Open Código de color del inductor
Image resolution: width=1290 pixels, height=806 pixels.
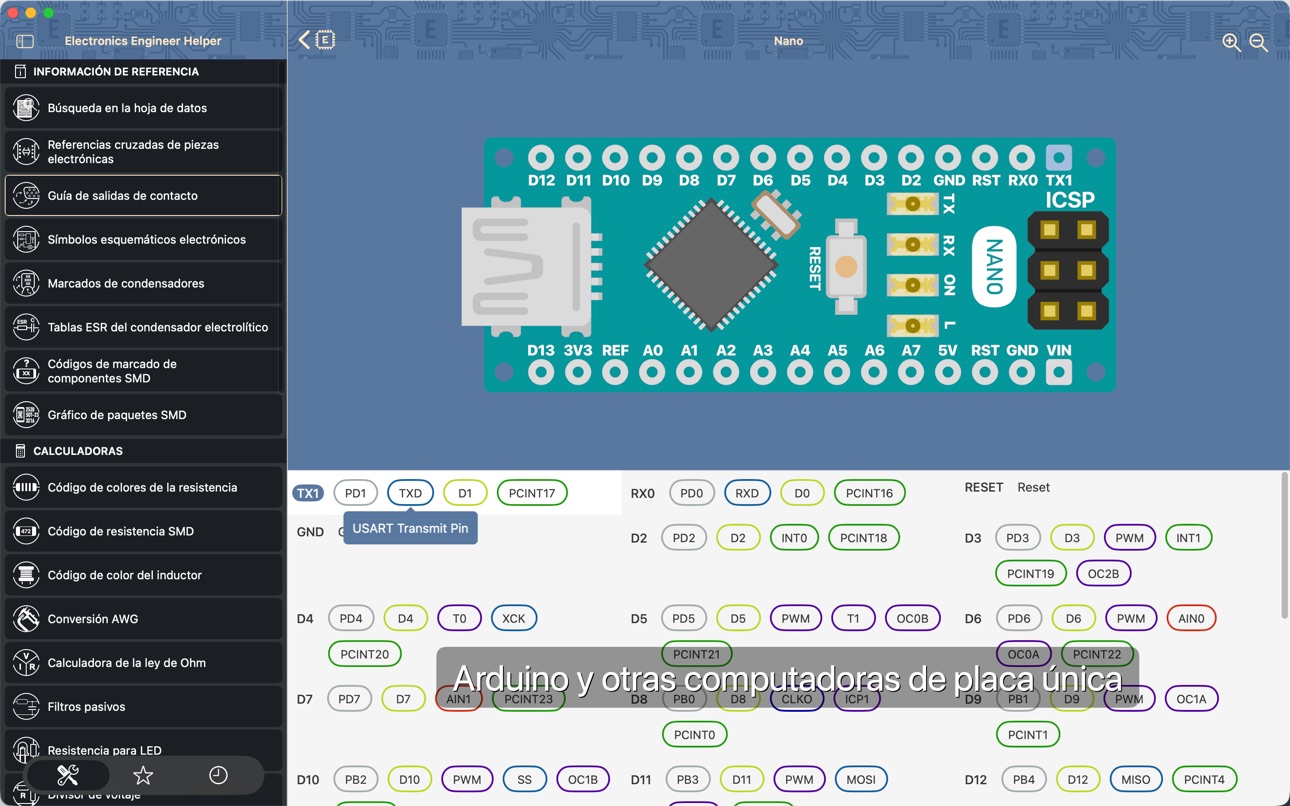(x=143, y=575)
